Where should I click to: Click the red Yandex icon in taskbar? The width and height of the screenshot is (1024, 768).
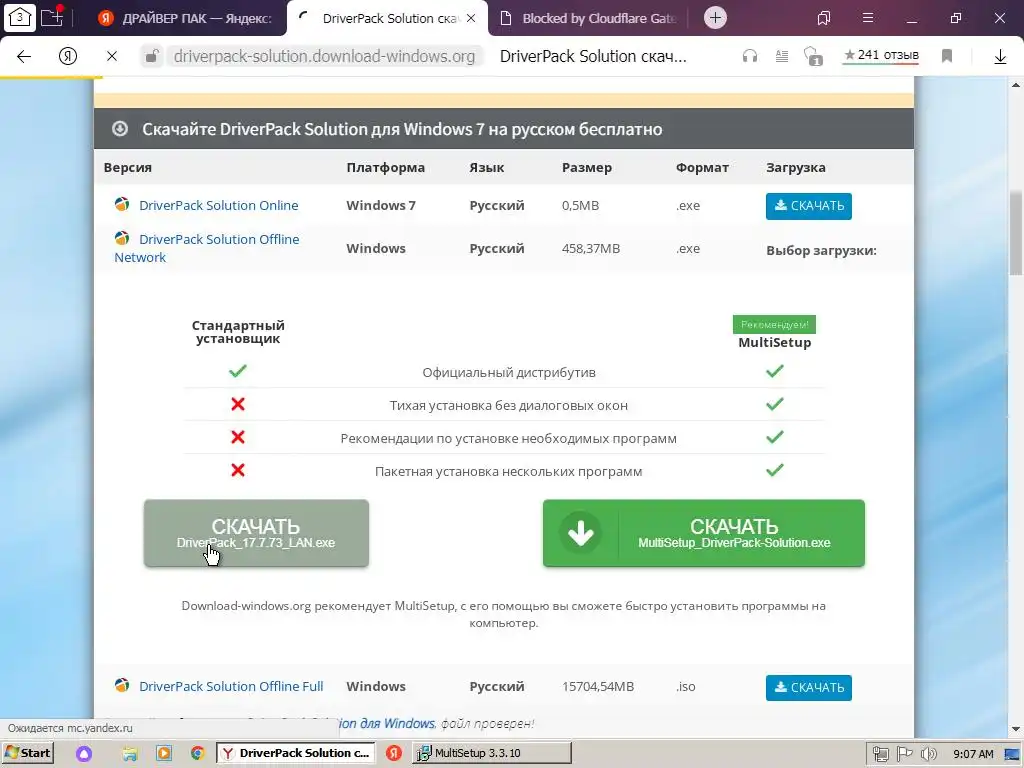394,753
